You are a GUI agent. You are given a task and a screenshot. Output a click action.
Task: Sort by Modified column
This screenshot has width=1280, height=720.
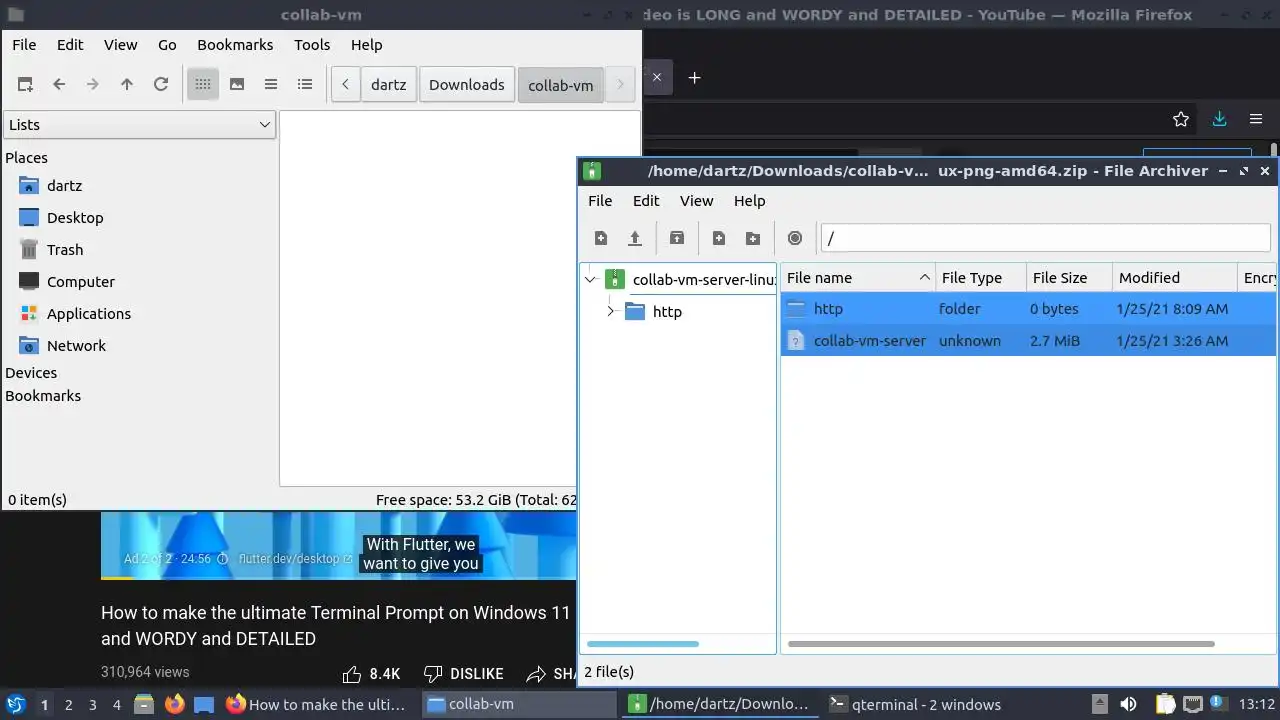coord(1174,278)
